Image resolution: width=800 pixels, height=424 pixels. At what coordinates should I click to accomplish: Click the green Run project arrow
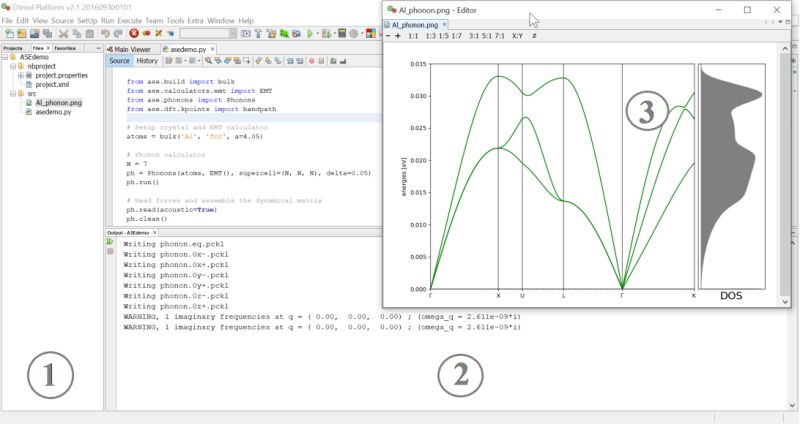(310, 34)
